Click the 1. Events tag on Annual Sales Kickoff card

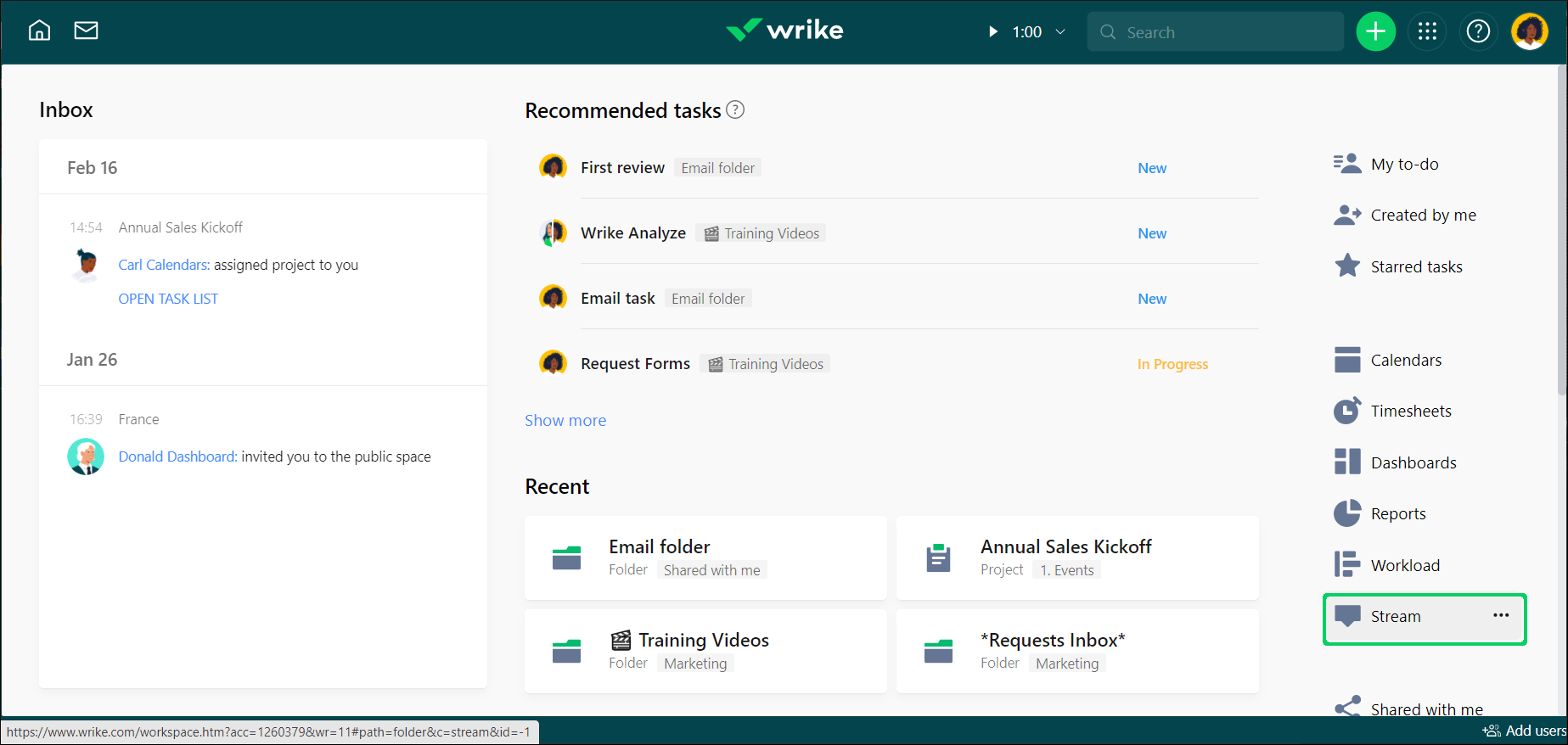click(x=1067, y=570)
